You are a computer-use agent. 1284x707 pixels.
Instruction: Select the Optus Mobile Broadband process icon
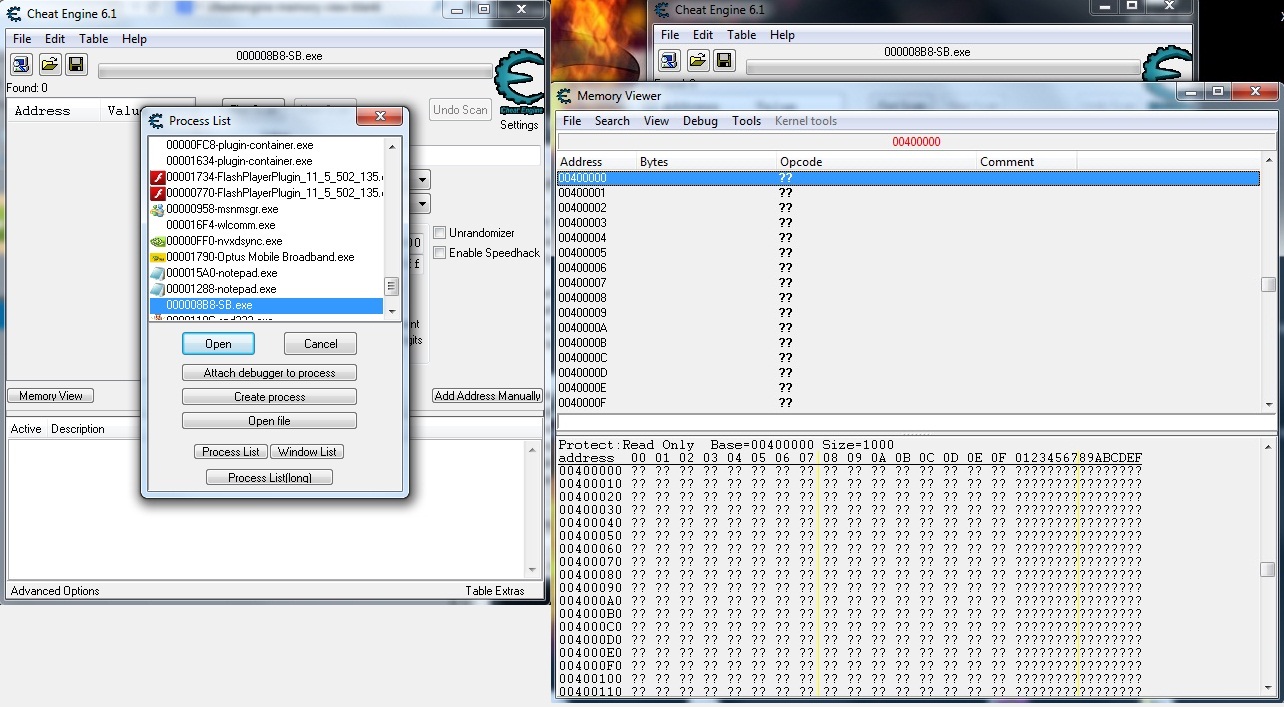(x=157, y=257)
